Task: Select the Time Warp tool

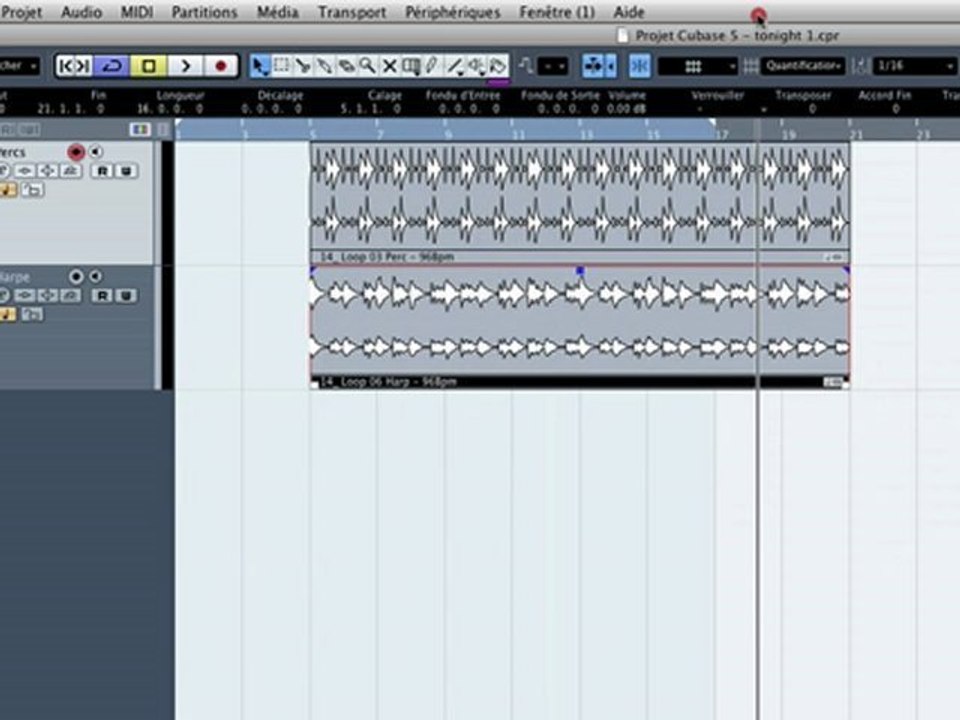Action: 411,66
